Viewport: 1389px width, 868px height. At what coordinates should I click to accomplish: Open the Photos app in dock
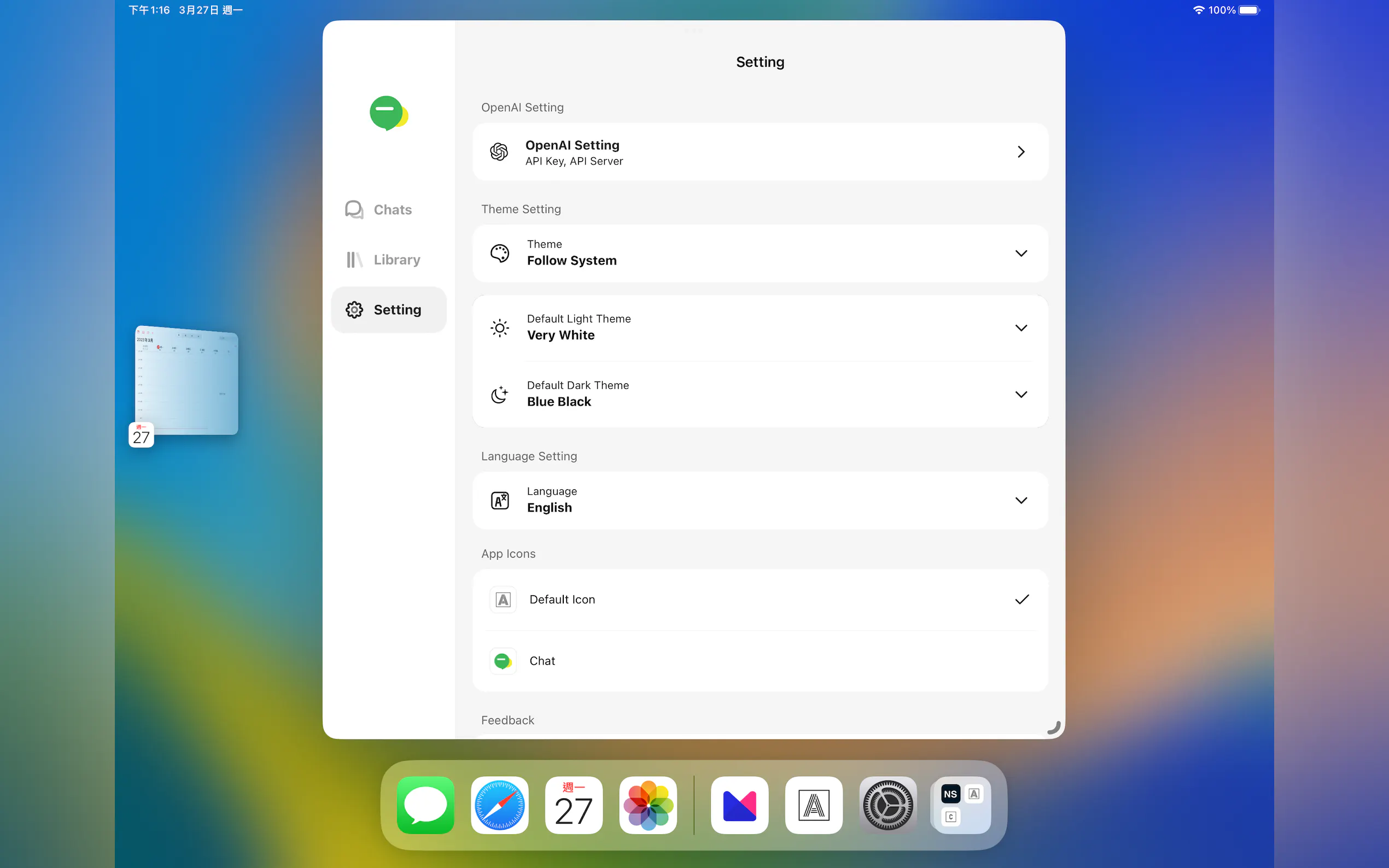(647, 805)
